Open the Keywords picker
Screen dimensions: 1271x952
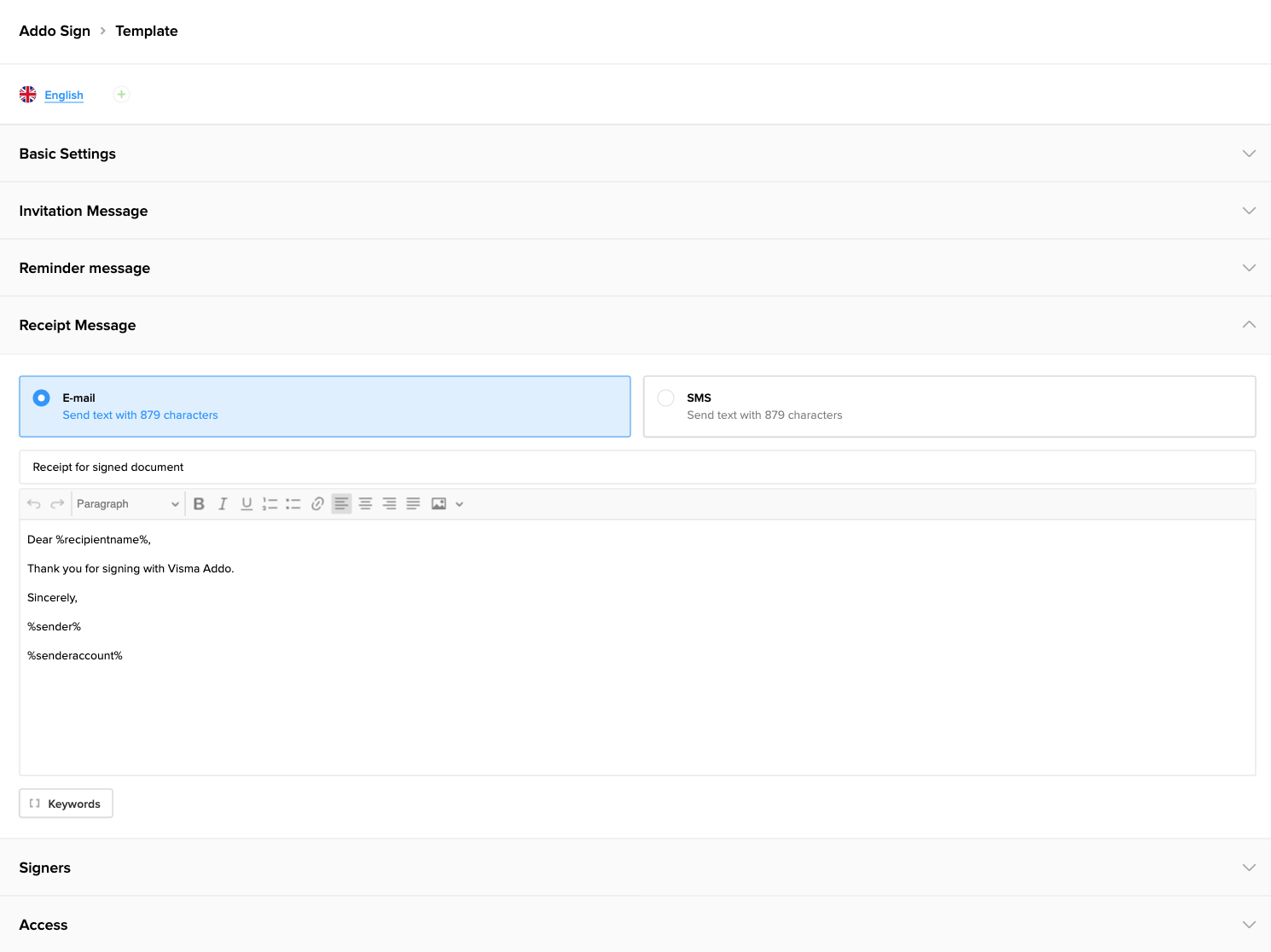[x=66, y=803]
